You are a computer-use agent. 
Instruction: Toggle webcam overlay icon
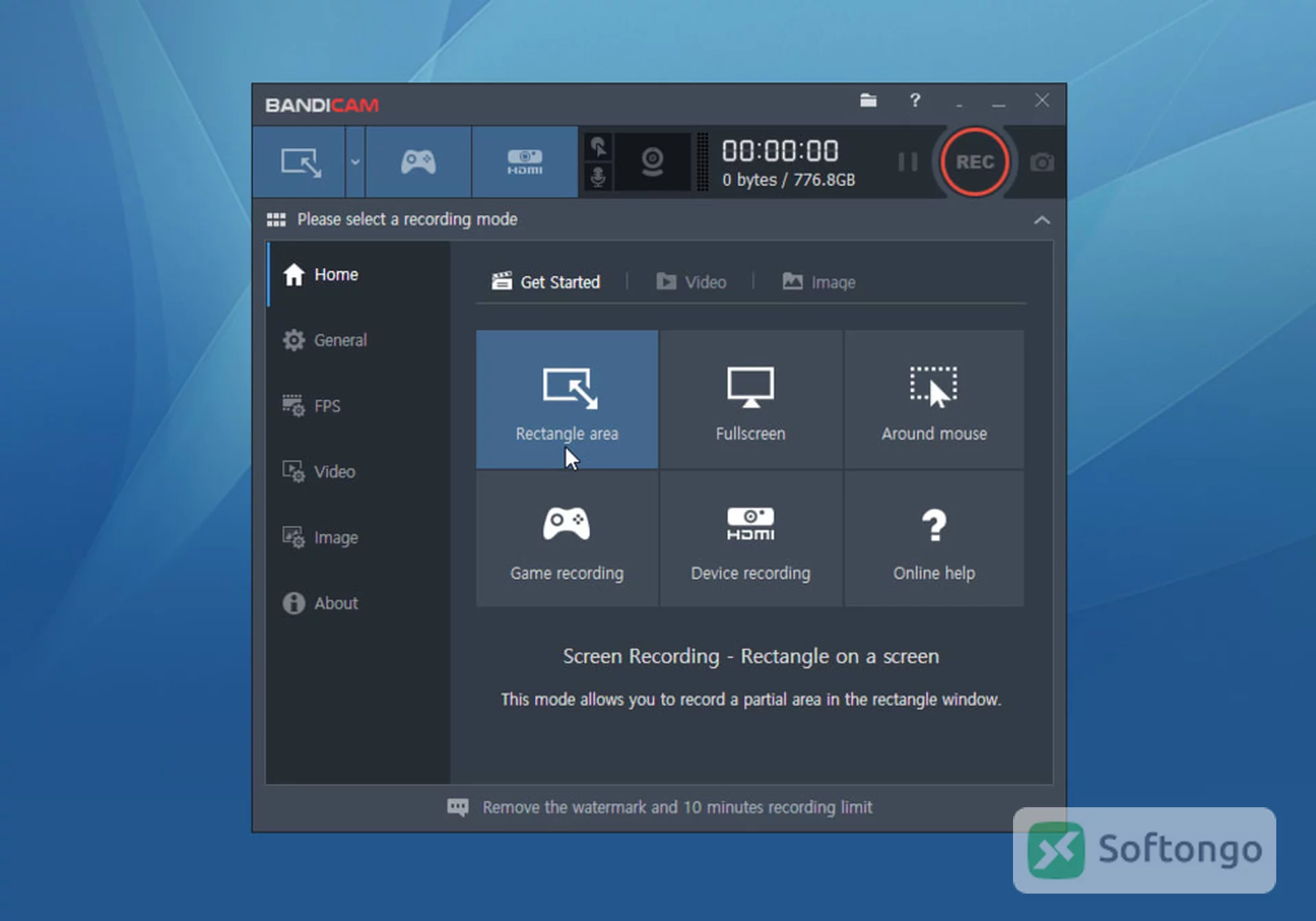coord(653,162)
